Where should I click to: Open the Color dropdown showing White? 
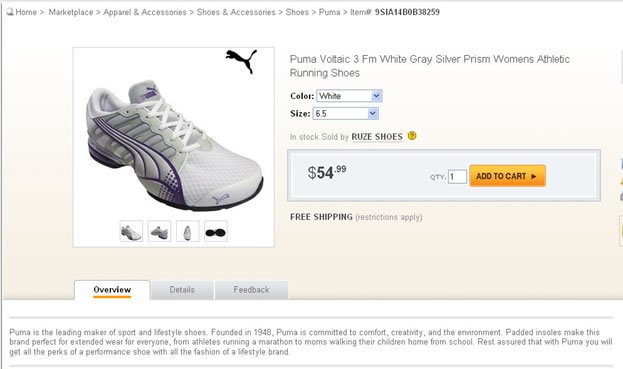click(349, 96)
